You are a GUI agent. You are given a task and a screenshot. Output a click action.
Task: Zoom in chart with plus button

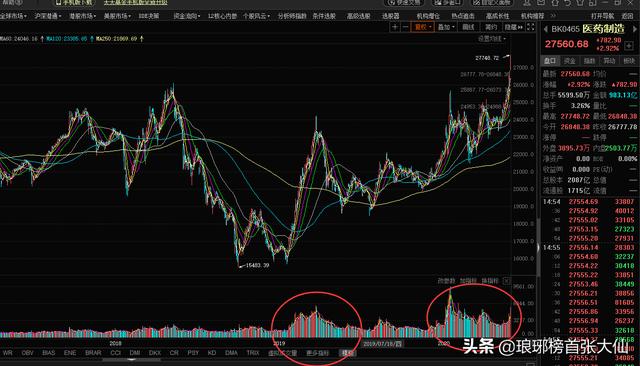395,27
